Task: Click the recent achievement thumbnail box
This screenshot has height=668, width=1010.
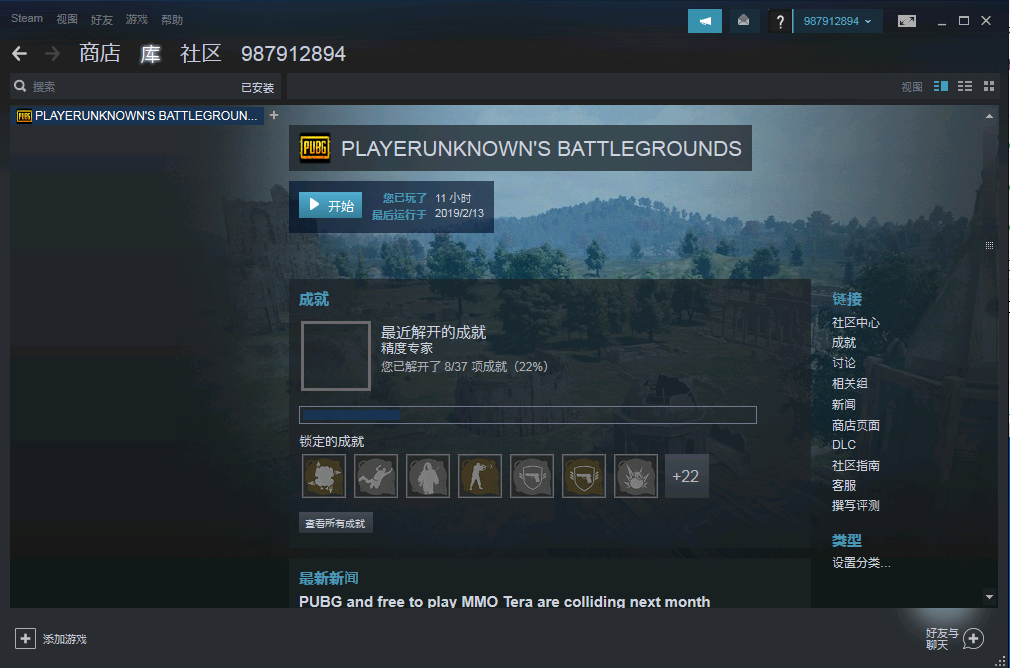Action: coord(336,356)
